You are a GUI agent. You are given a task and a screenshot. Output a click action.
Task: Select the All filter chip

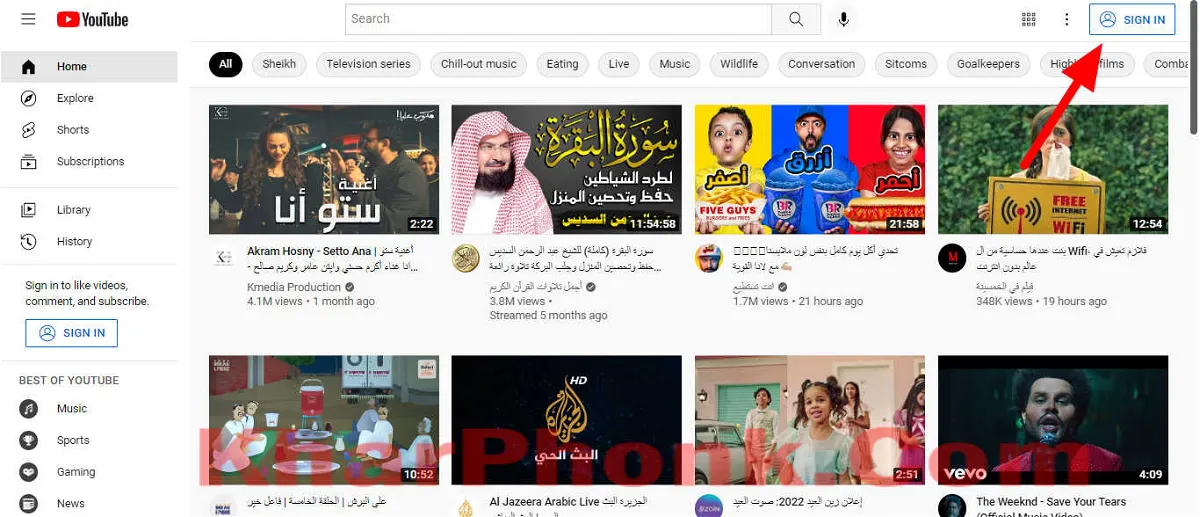pos(225,64)
